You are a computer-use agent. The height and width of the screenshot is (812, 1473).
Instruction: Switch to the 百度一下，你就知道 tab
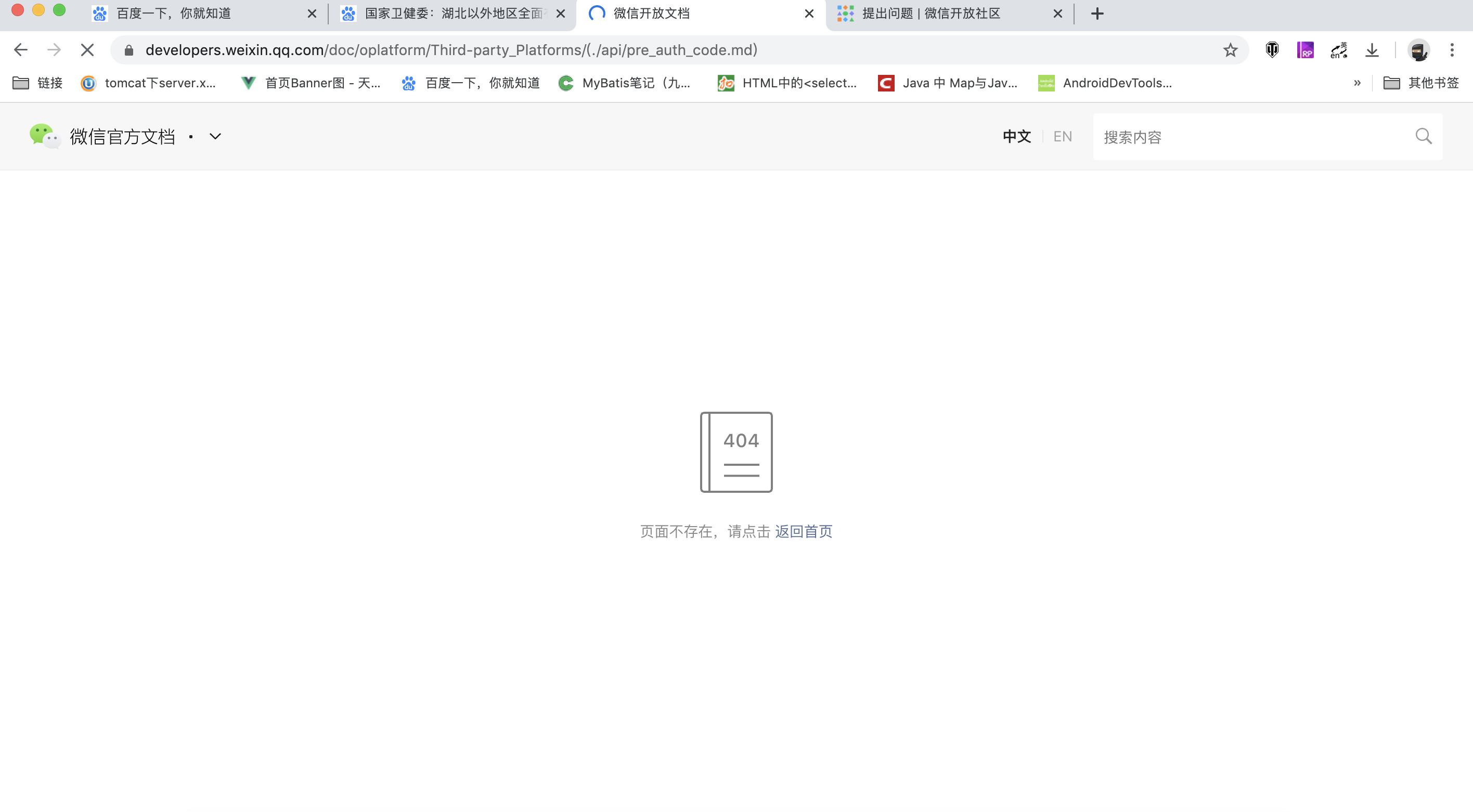(174, 14)
